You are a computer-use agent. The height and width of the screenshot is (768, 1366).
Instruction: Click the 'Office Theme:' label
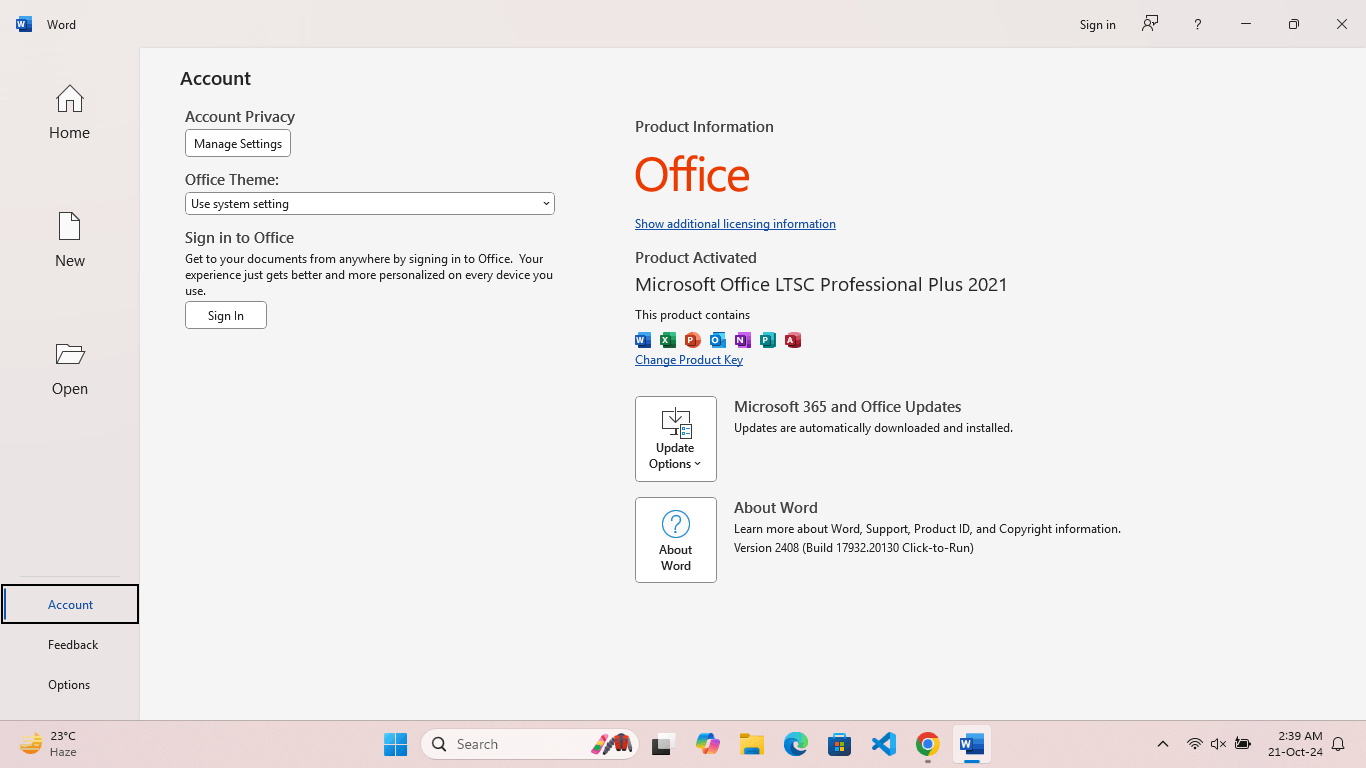232,180
